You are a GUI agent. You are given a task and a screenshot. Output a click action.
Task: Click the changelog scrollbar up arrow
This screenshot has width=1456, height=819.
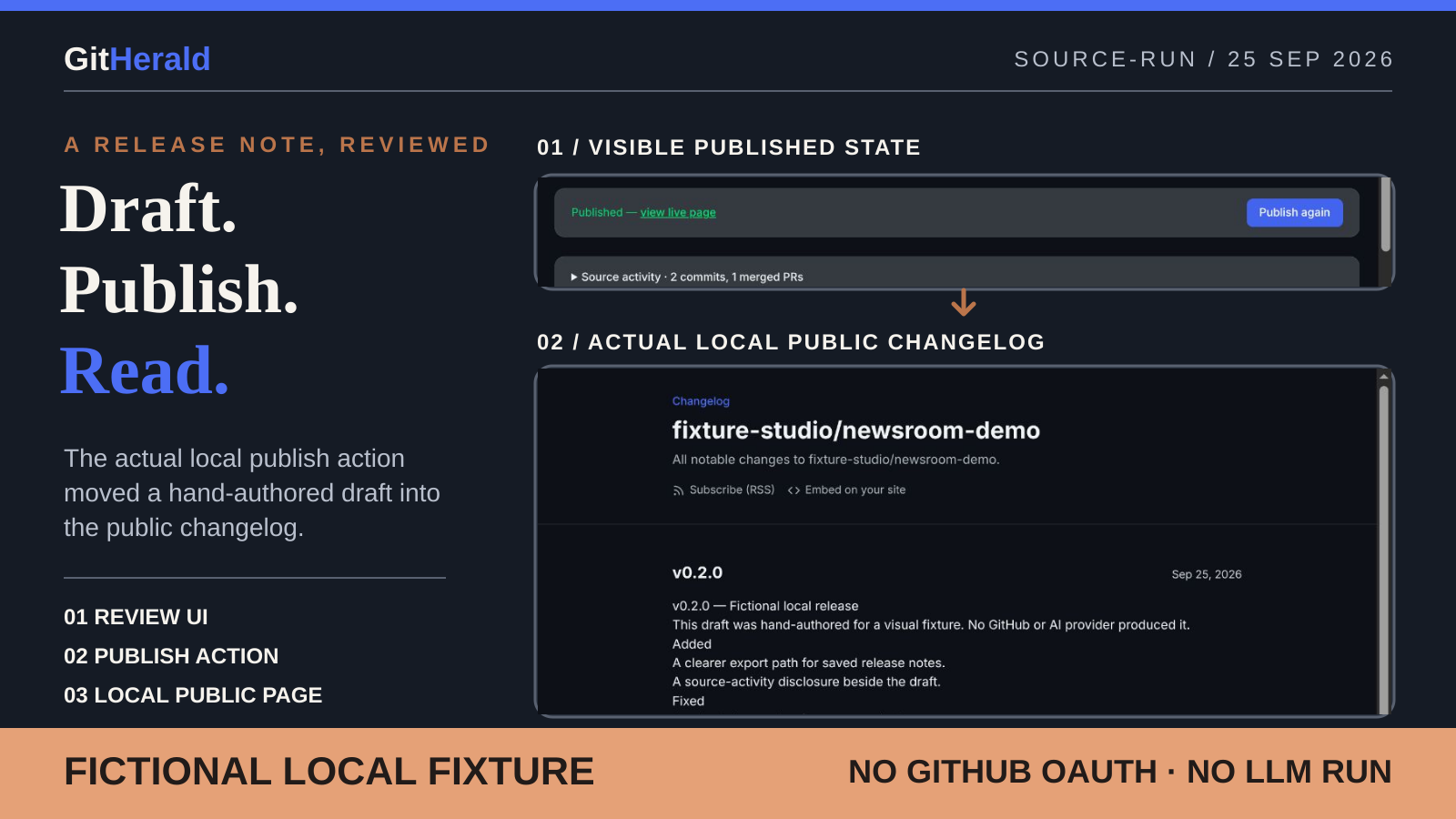pos(1383,376)
